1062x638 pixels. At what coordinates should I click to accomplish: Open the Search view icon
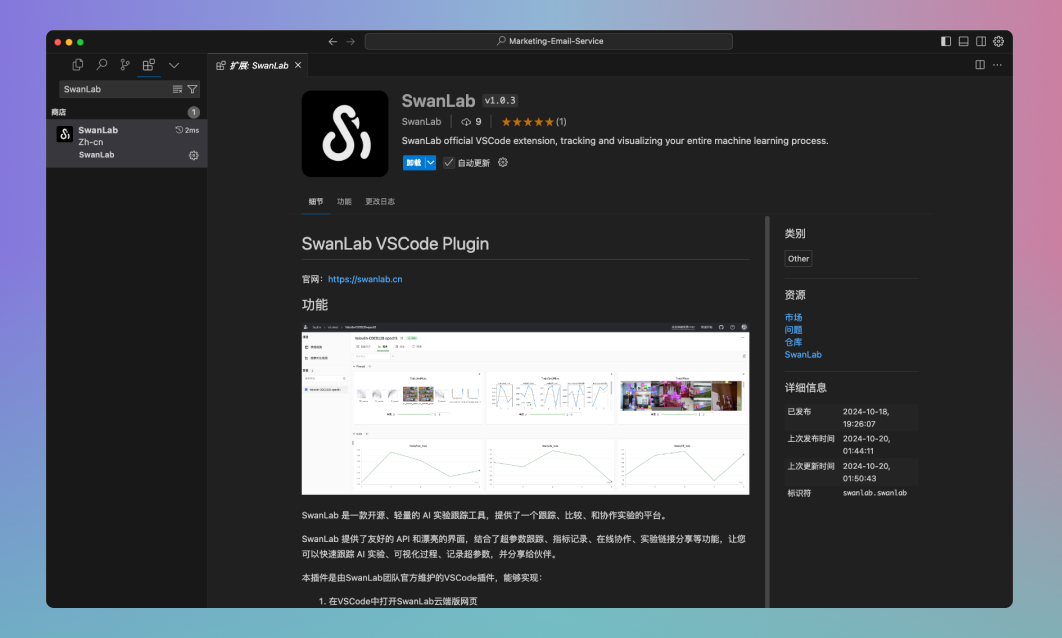point(102,65)
